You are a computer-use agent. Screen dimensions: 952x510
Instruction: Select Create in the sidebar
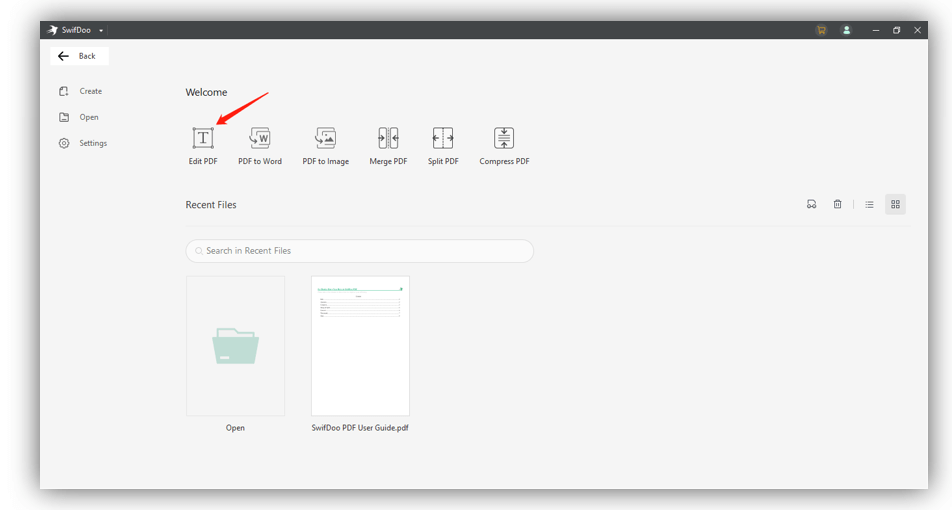point(80,91)
